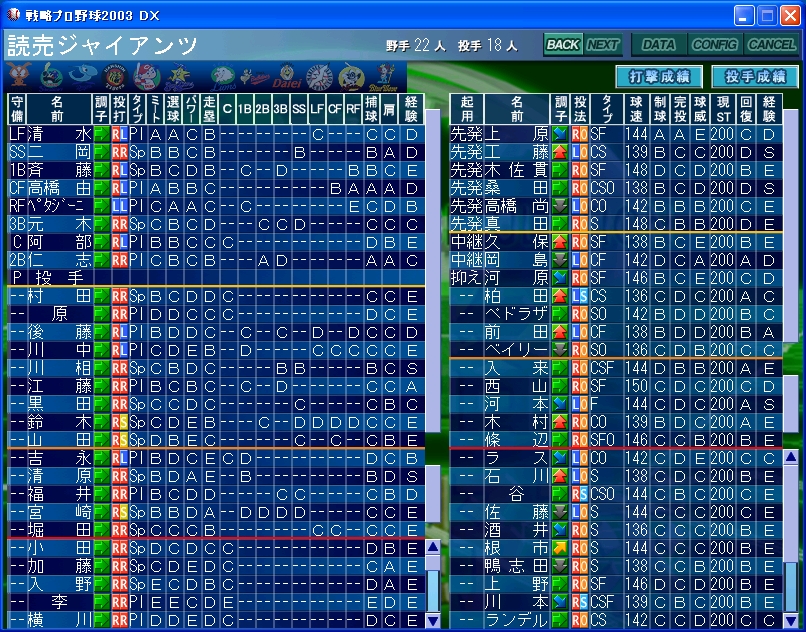Open the CONFIG menu

(714, 45)
